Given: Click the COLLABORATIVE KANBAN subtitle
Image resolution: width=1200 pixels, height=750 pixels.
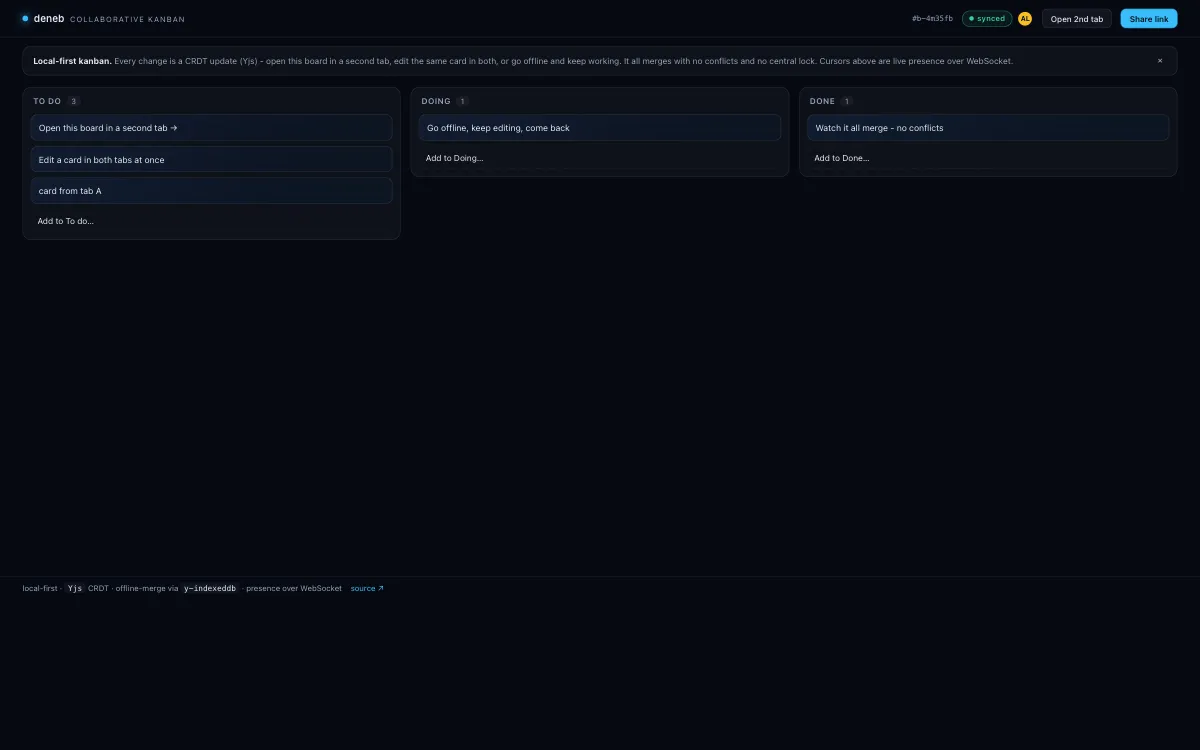Looking at the screenshot, I should pos(127,19).
